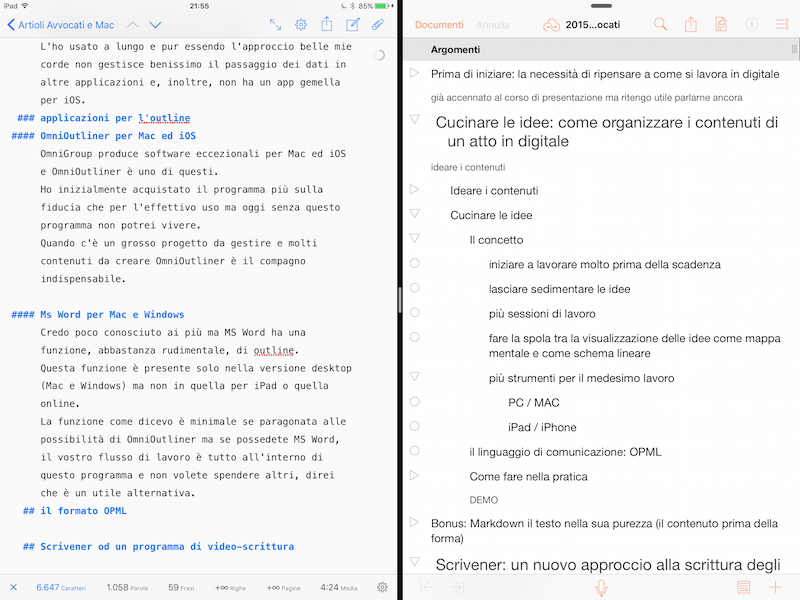Open the outline view options icon

point(782,24)
